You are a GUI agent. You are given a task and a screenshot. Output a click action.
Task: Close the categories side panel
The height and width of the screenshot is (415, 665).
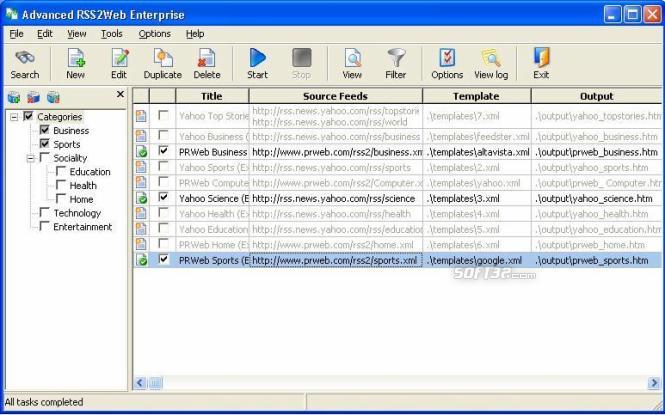(x=120, y=94)
